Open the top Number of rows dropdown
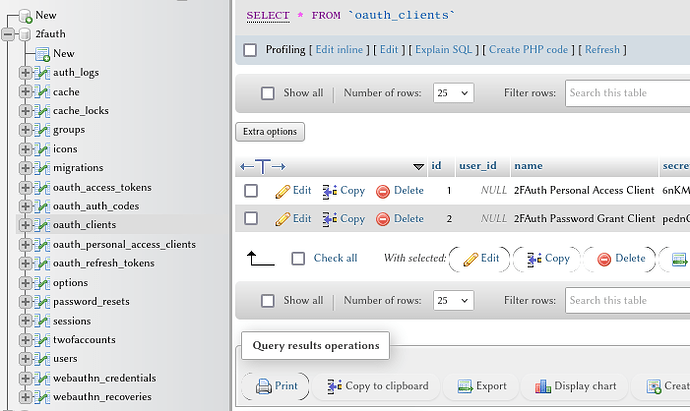The height and width of the screenshot is (411, 690). point(453,93)
